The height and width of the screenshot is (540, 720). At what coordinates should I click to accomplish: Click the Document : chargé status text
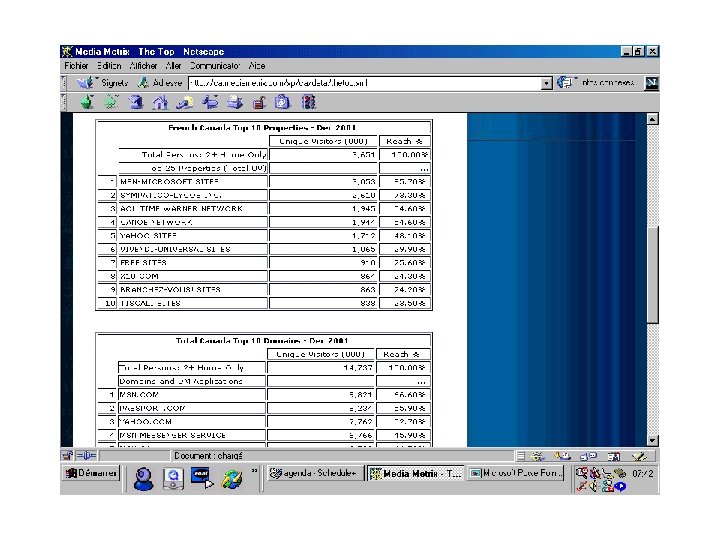tap(208, 456)
